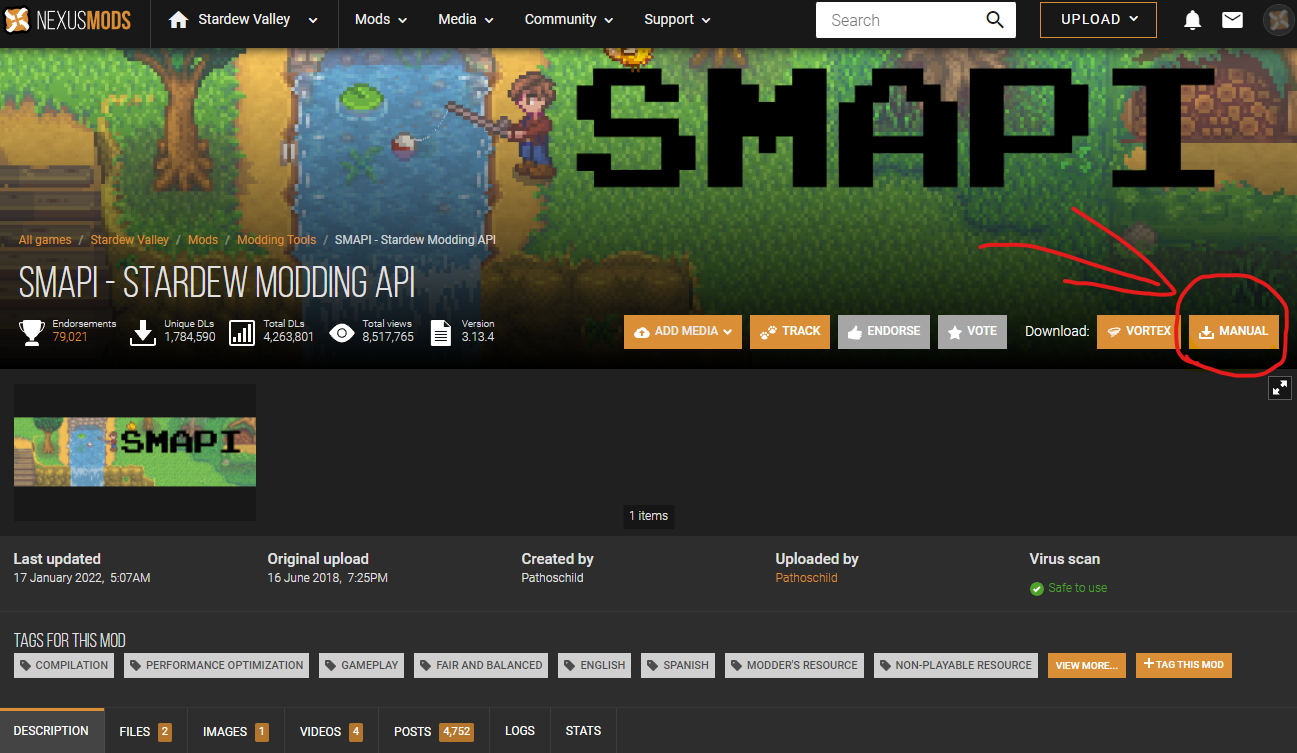Select the Modder's Resource tag
Screen dimensions: 1297x753
click(x=794, y=665)
